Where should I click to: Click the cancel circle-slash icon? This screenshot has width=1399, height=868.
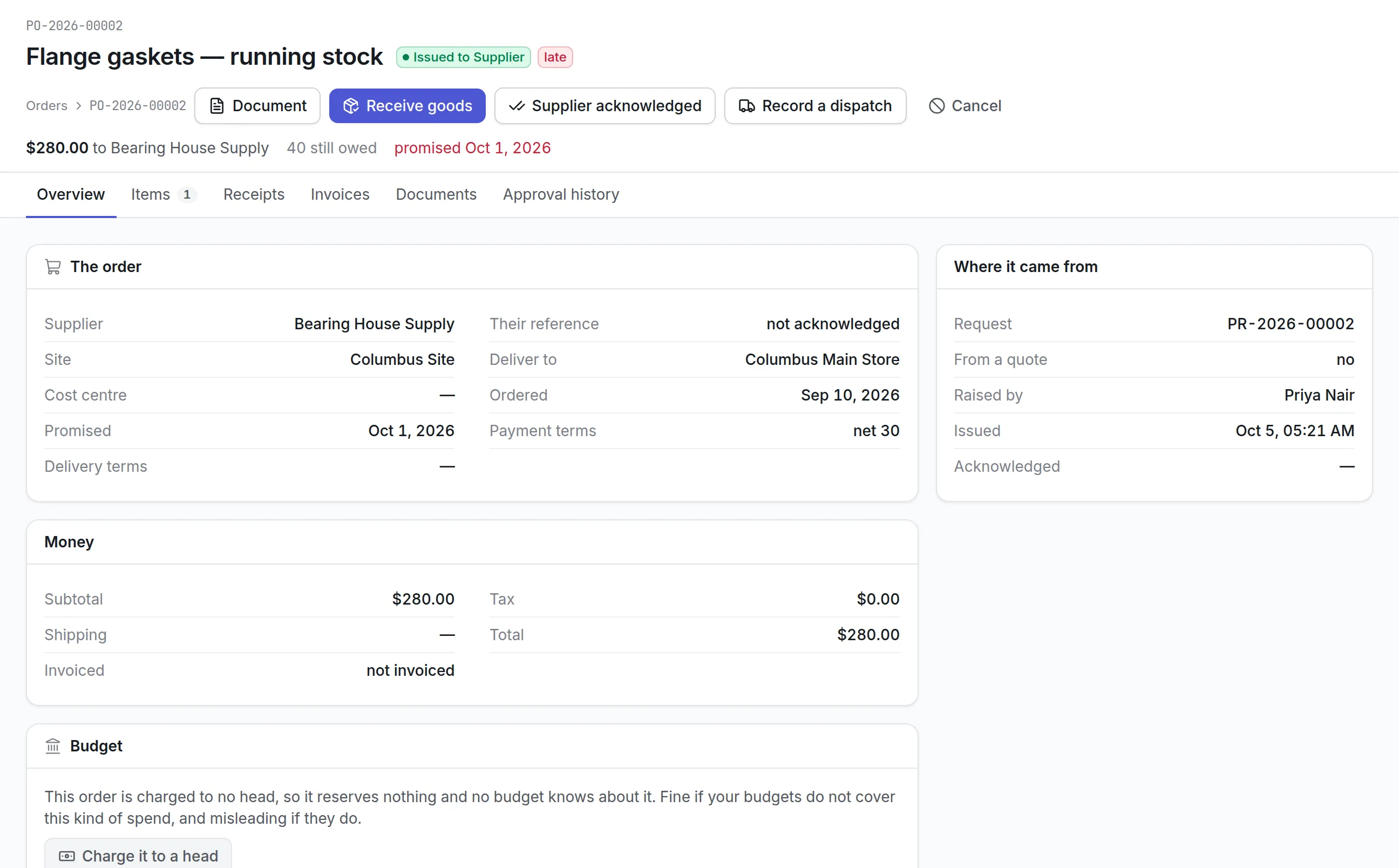click(936, 106)
